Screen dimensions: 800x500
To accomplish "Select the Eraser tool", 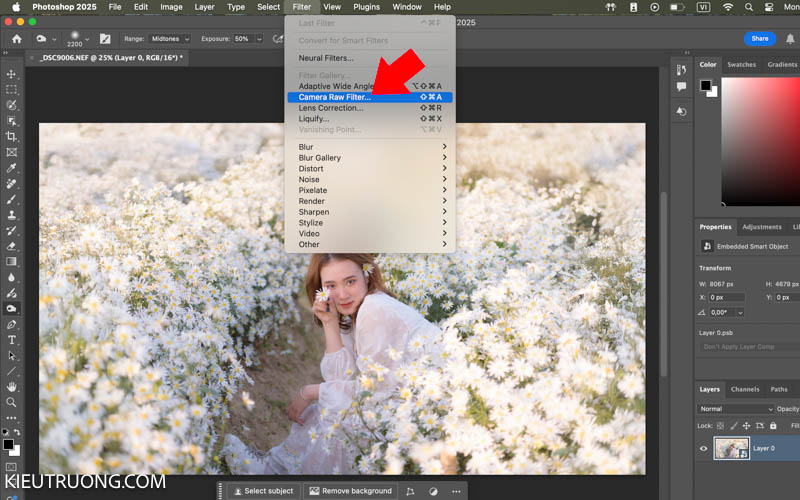I will (11, 246).
